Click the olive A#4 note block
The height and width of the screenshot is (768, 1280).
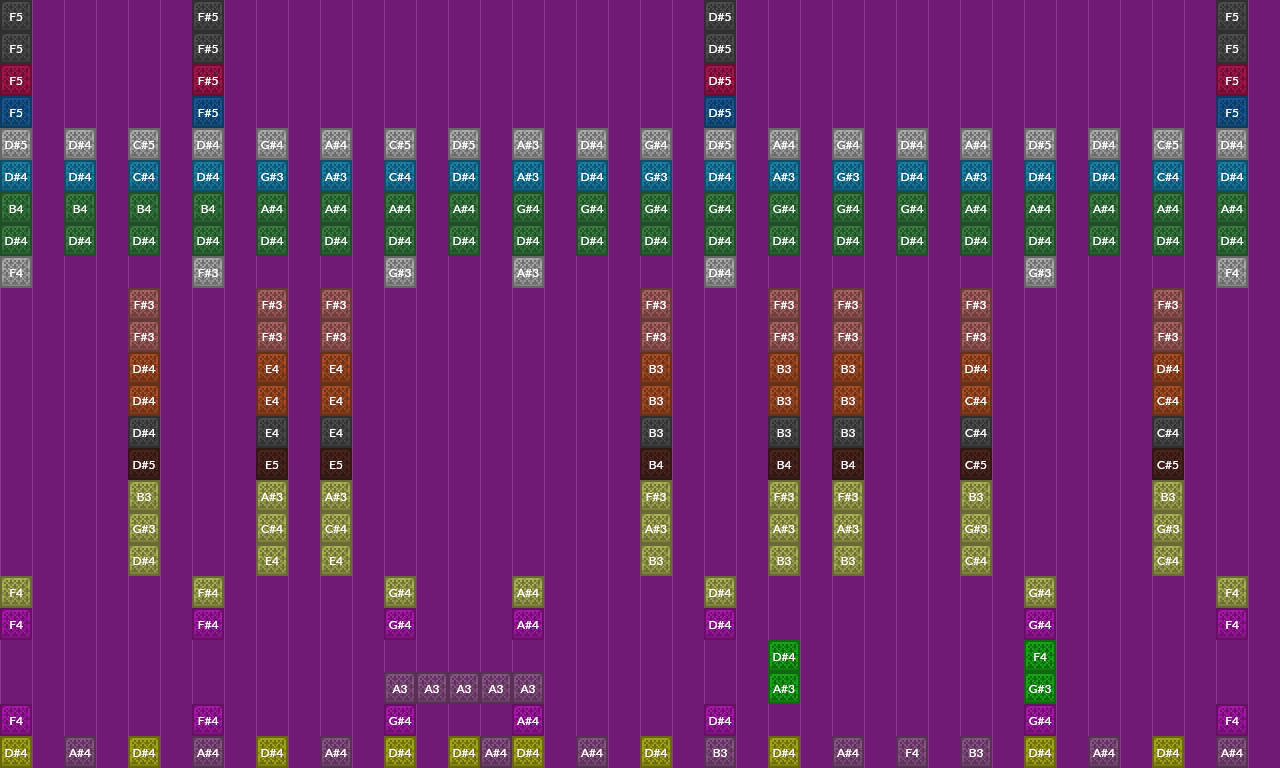[x=528, y=593]
